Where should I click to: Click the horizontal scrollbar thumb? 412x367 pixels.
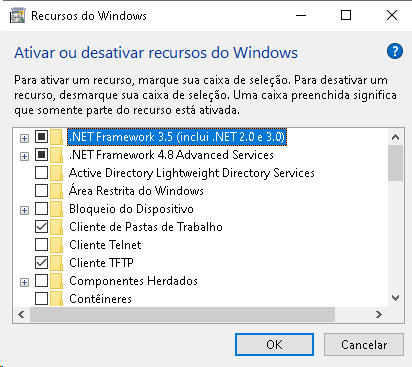182,314
